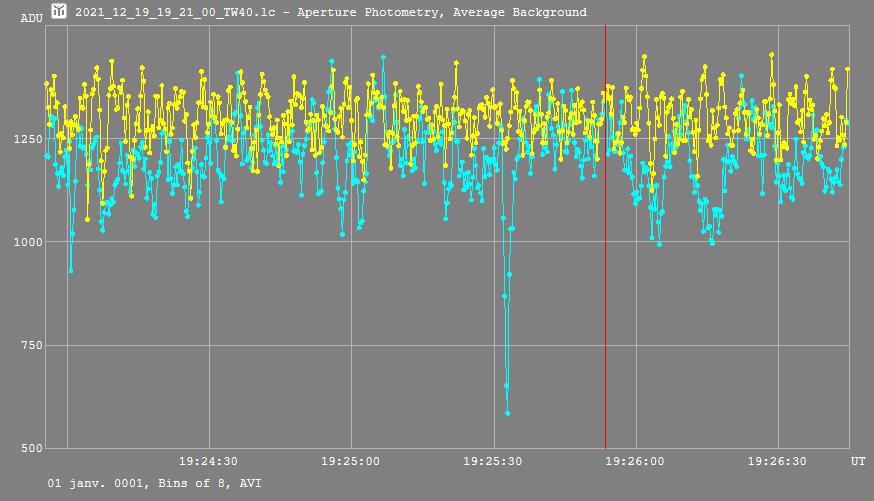Click the tallest cyan peak near 19:25:05
Screen dimensions: 874x501
(x=383, y=58)
